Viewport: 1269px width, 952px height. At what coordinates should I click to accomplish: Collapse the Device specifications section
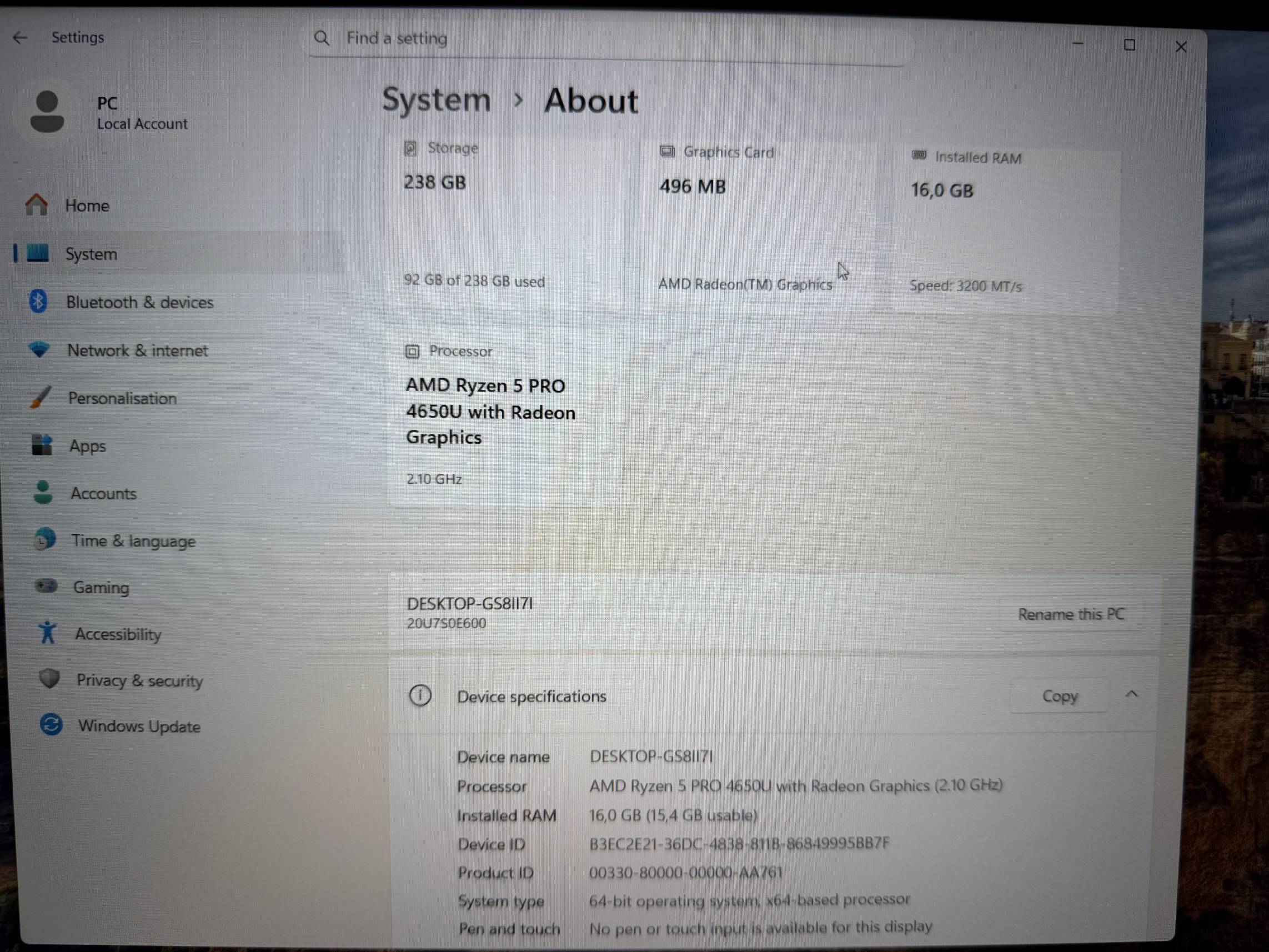coord(1131,694)
